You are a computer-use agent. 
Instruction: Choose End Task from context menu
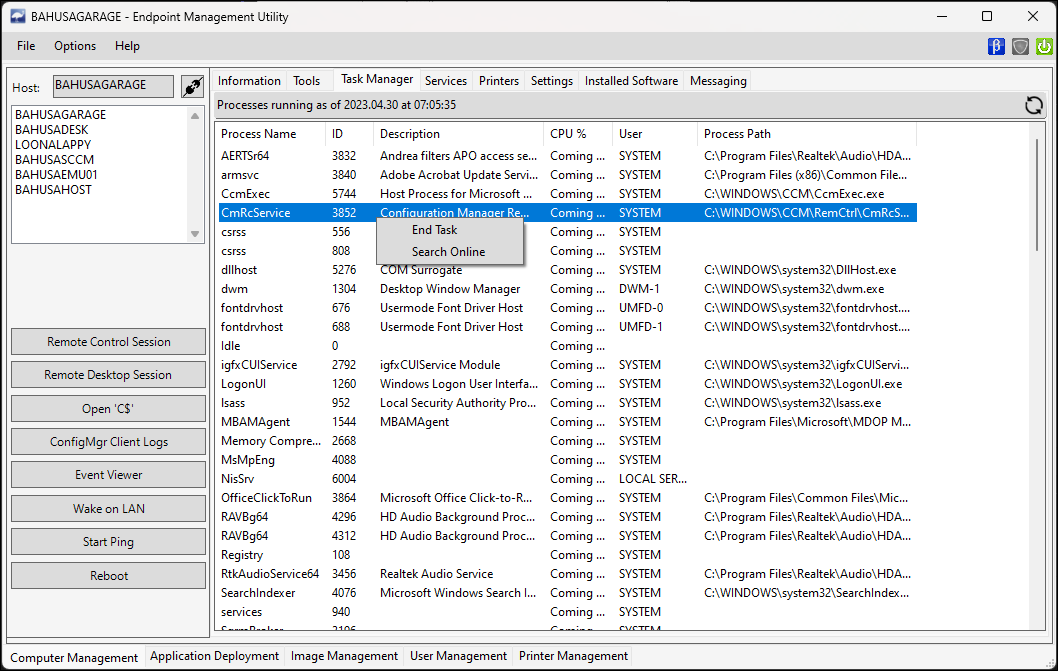pyautogui.click(x=449, y=230)
